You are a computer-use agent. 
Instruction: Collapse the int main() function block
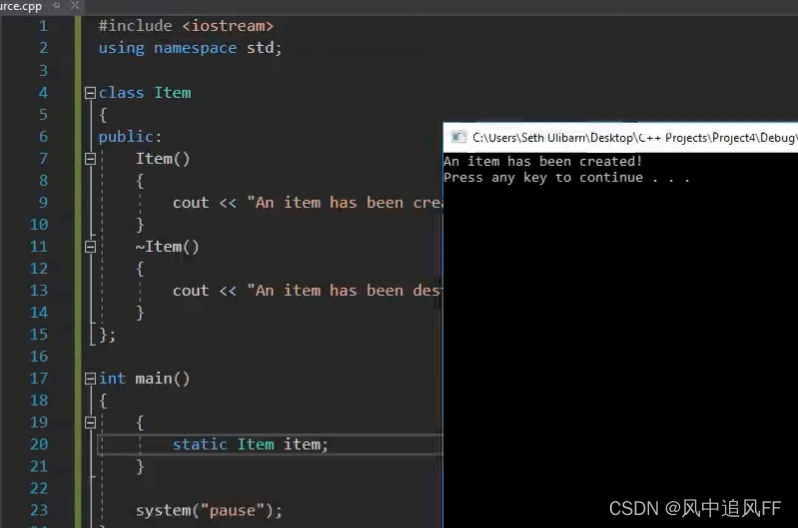point(90,378)
